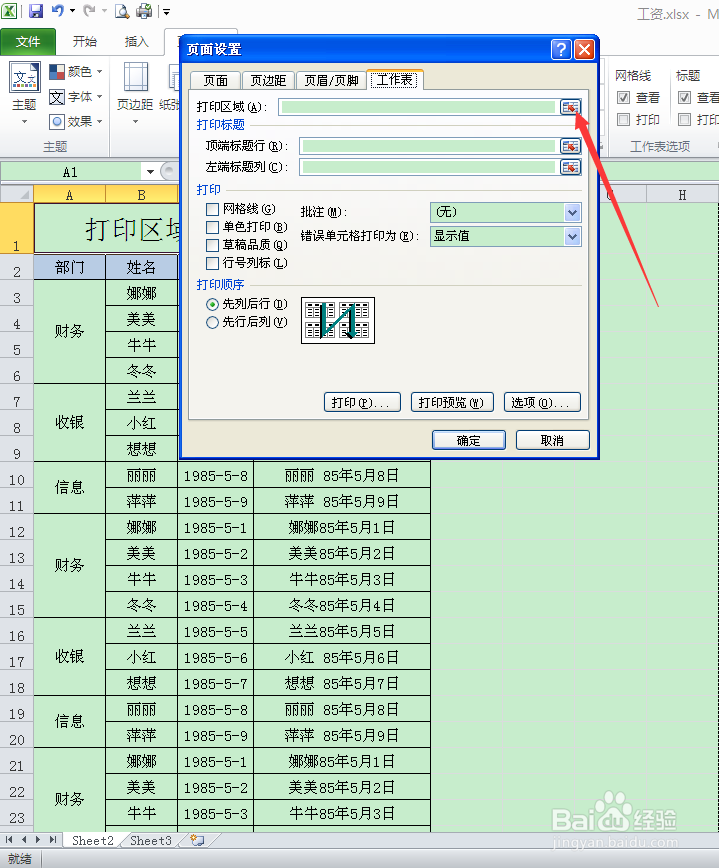Click the Redo arrow icon

89,11
